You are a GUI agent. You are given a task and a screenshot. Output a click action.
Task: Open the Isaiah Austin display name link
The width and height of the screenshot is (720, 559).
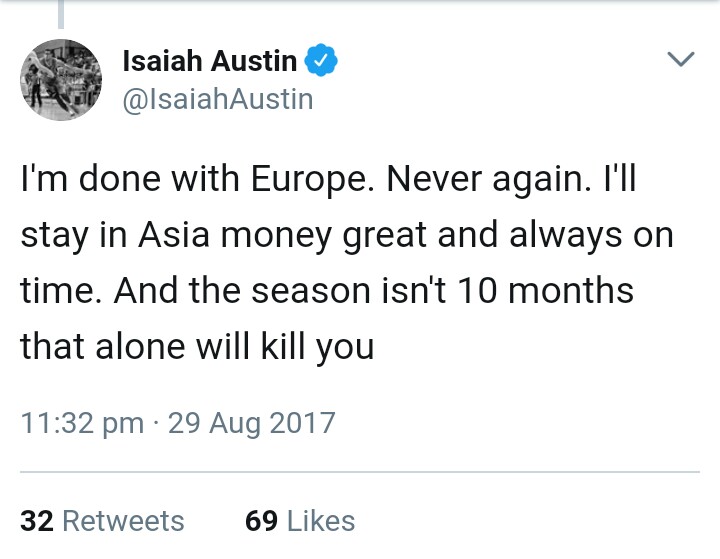click(x=209, y=61)
